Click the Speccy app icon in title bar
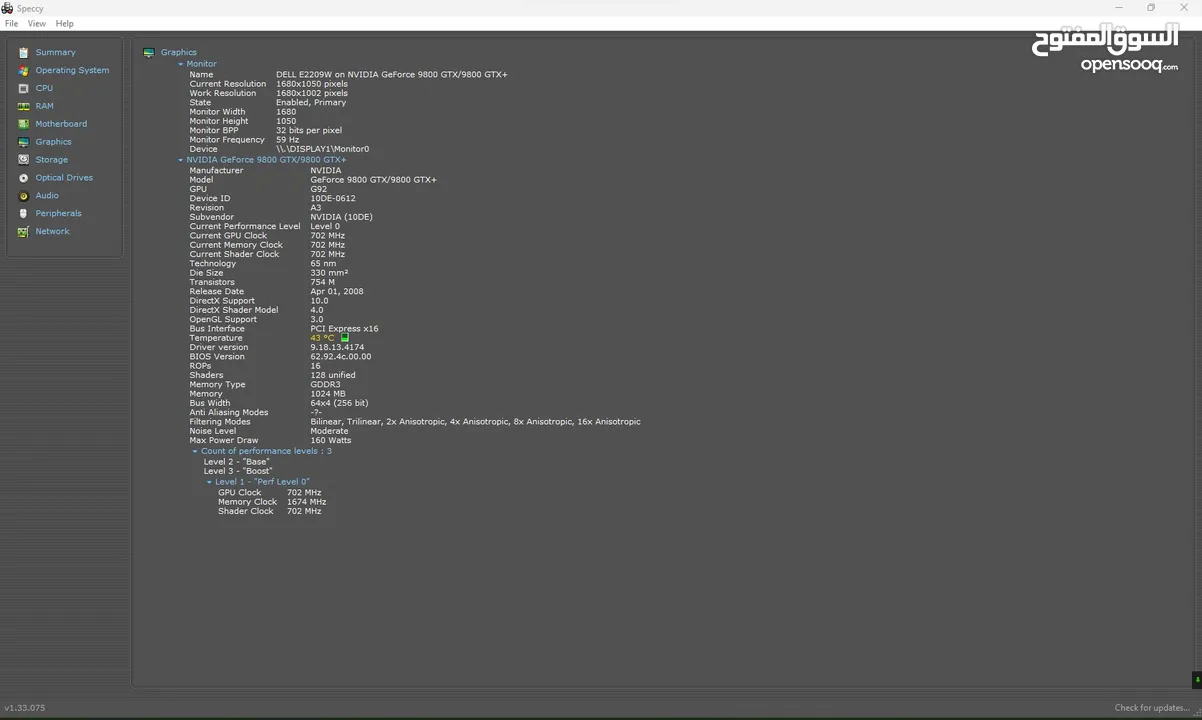Screen dimensions: 1202x720 (x=7, y=8)
